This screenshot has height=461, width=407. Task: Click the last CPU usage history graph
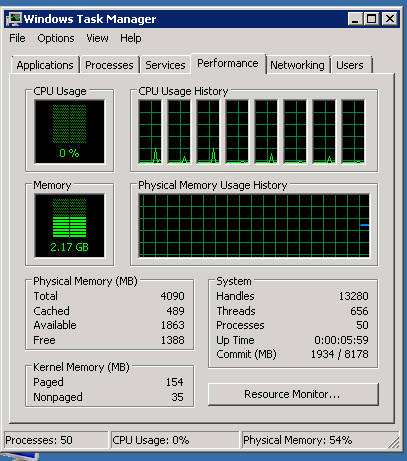[353, 132]
